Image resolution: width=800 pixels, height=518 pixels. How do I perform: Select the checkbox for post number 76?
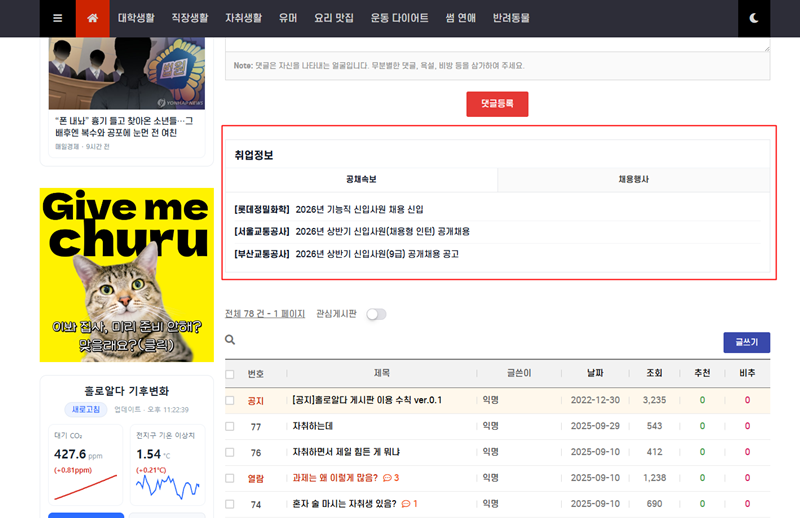230,452
